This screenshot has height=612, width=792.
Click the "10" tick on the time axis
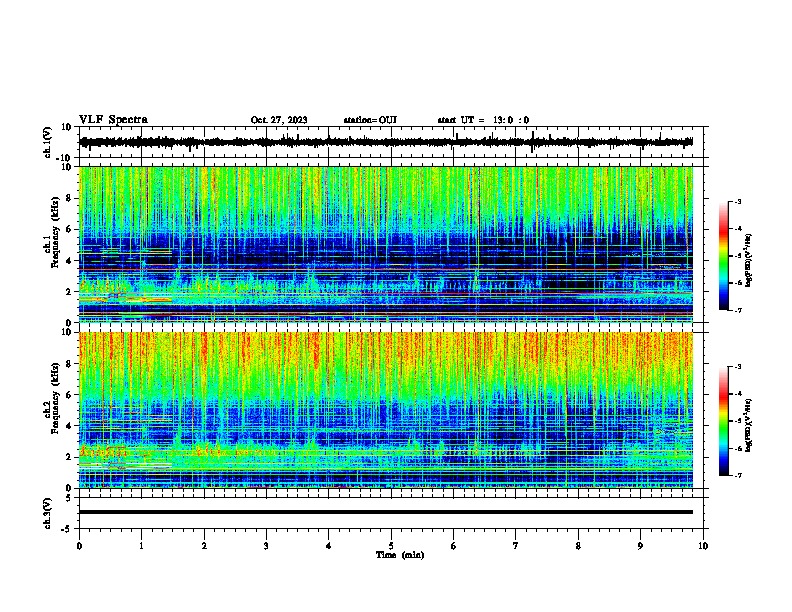[703, 546]
